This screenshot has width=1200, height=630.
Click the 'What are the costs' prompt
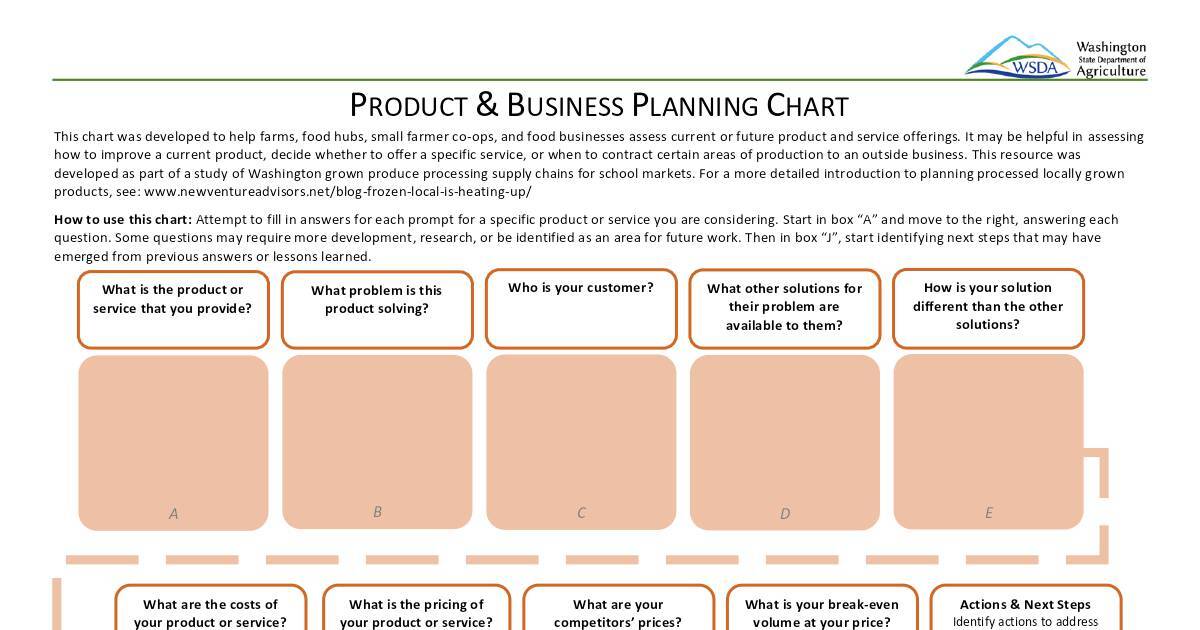(x=210, y=608)
